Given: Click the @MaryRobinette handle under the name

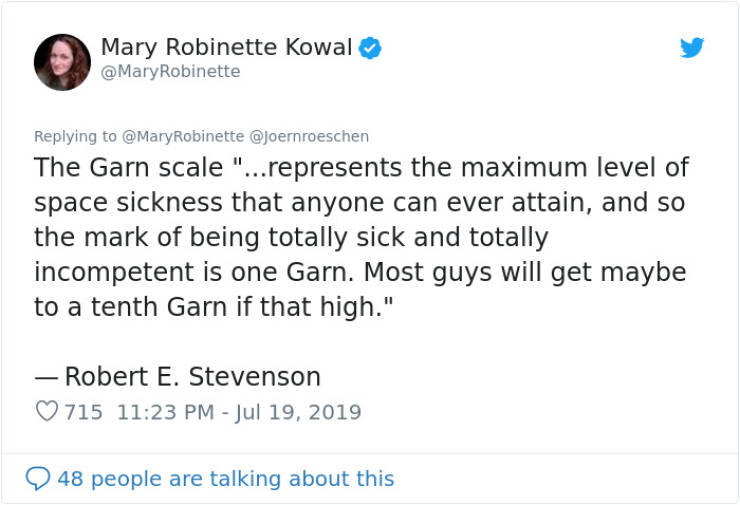Looking at the screenshot, I should tap(170, 71).
